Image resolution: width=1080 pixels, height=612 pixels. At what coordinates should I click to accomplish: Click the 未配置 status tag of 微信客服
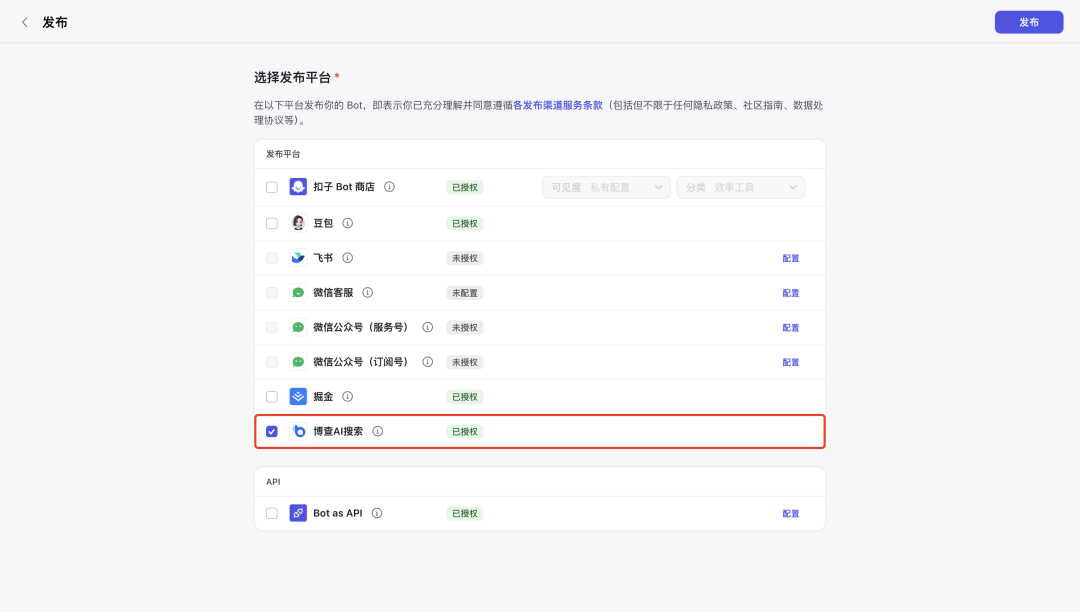coord(465,293)
